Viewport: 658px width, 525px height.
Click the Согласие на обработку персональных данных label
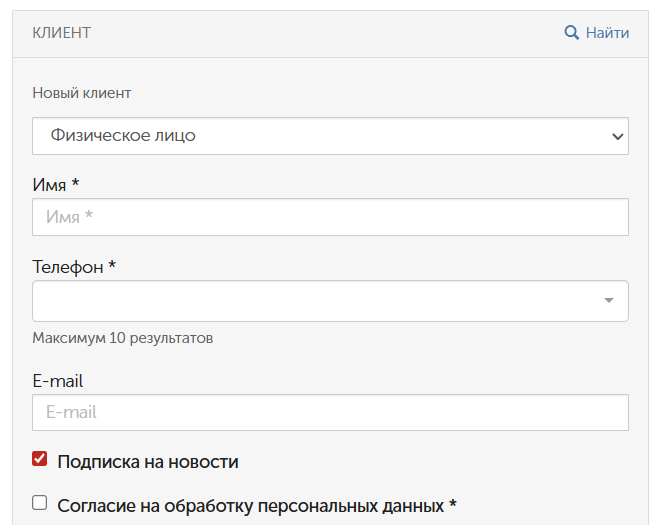(257, 506)
